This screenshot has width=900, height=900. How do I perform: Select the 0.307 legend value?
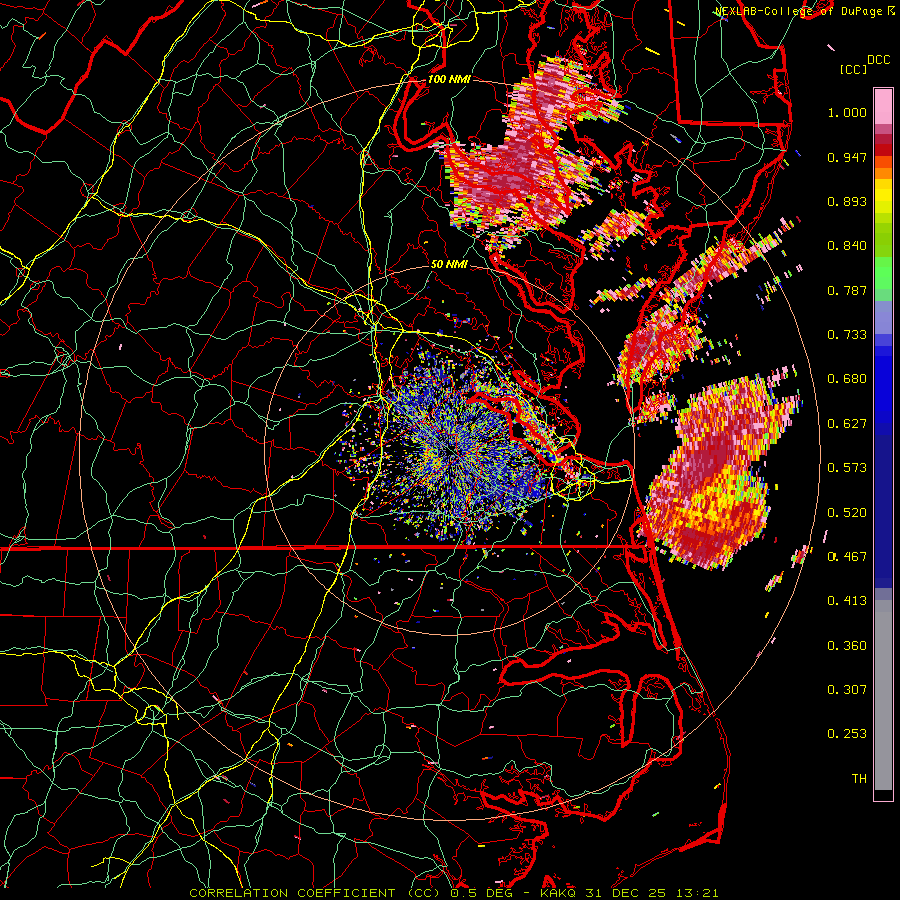pos(847,690)
